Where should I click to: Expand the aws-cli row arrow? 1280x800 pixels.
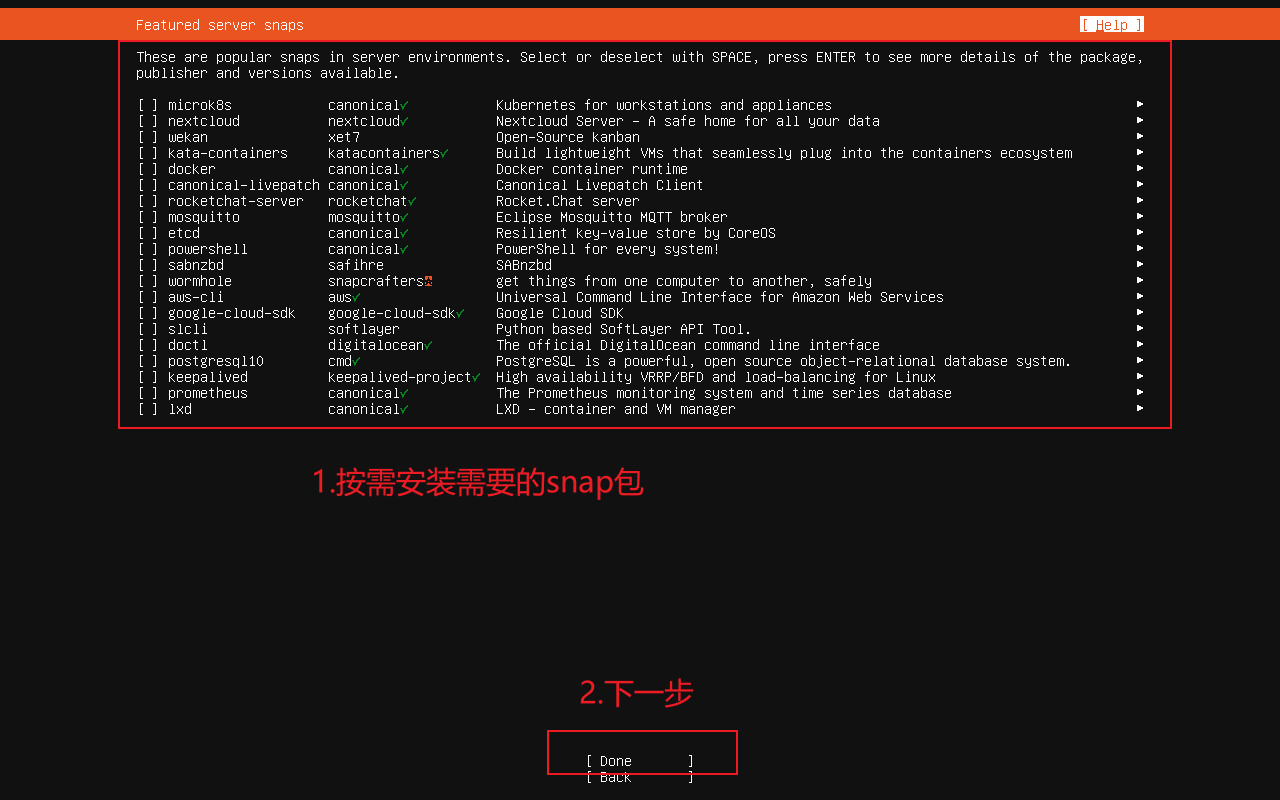(x=1140, y=296)
